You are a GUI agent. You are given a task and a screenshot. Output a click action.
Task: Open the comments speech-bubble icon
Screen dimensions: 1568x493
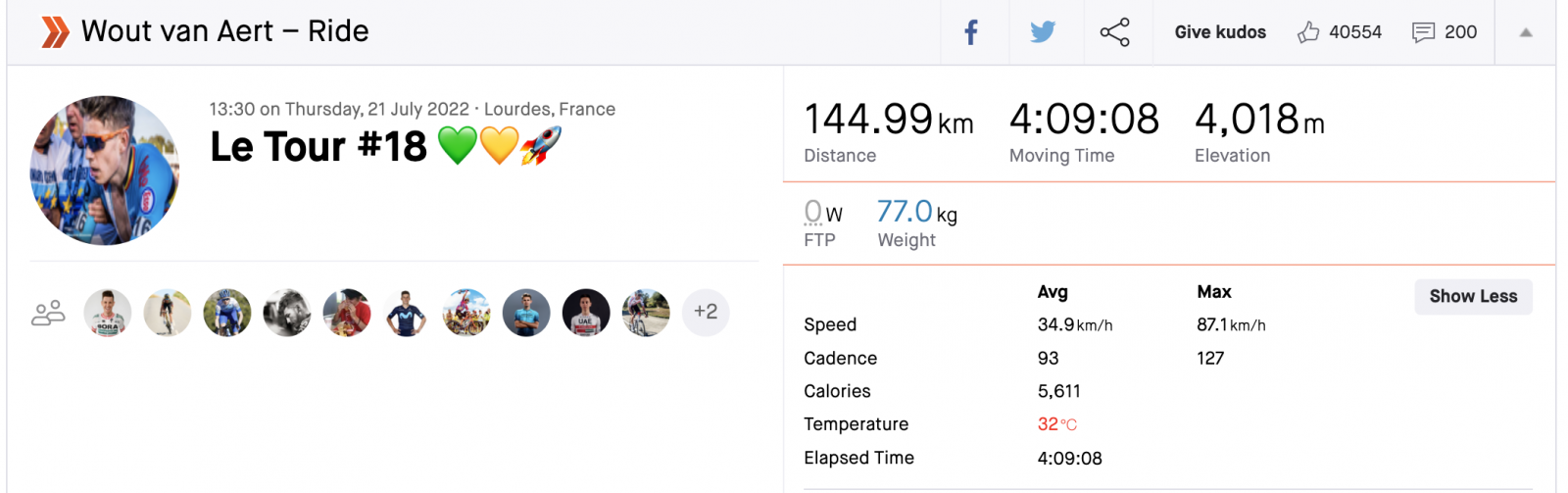[1423, 32]
